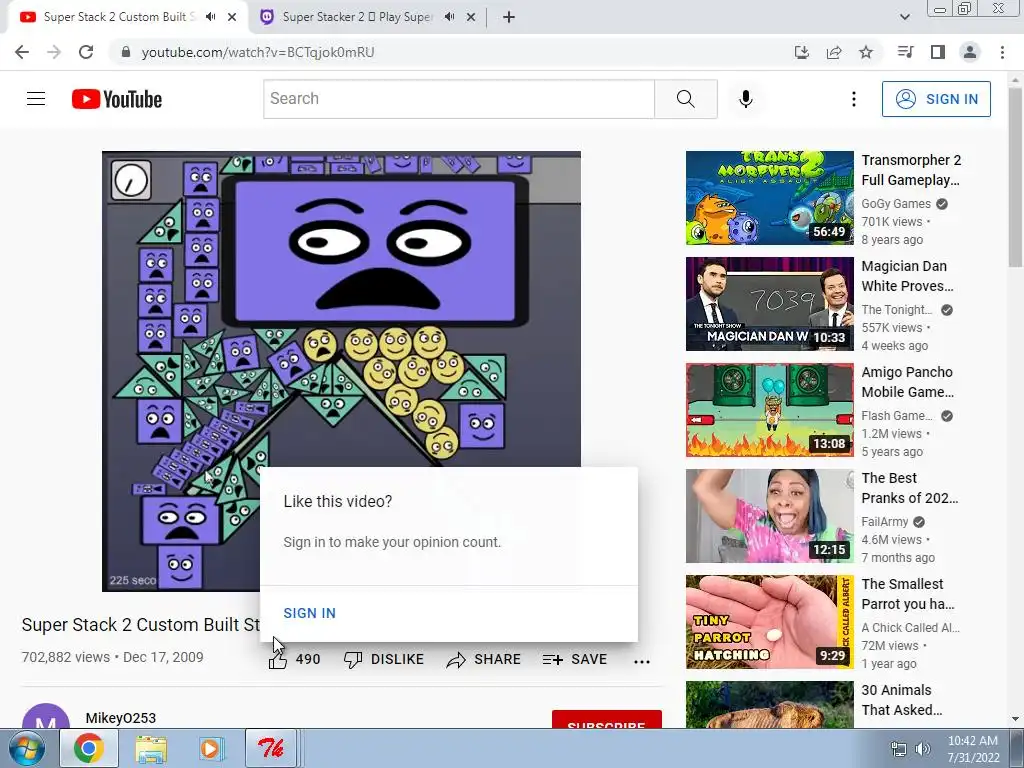Open Windows Media Player taskbar icon

click(x=211, y=748)
